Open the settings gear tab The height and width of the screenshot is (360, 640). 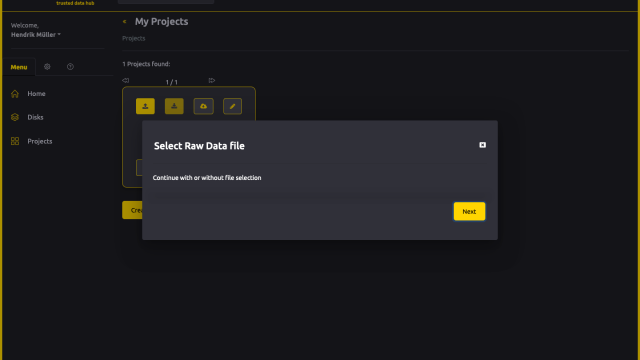pos(47,67)
